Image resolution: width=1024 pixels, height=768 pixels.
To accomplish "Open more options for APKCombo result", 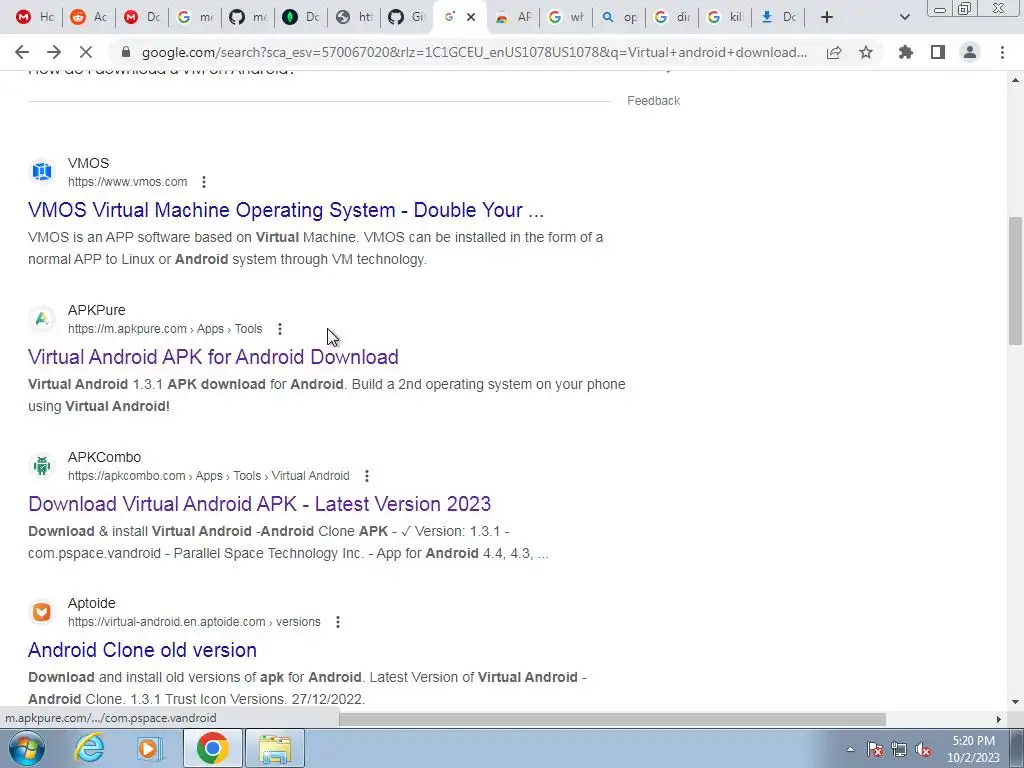I will [366, 476].
